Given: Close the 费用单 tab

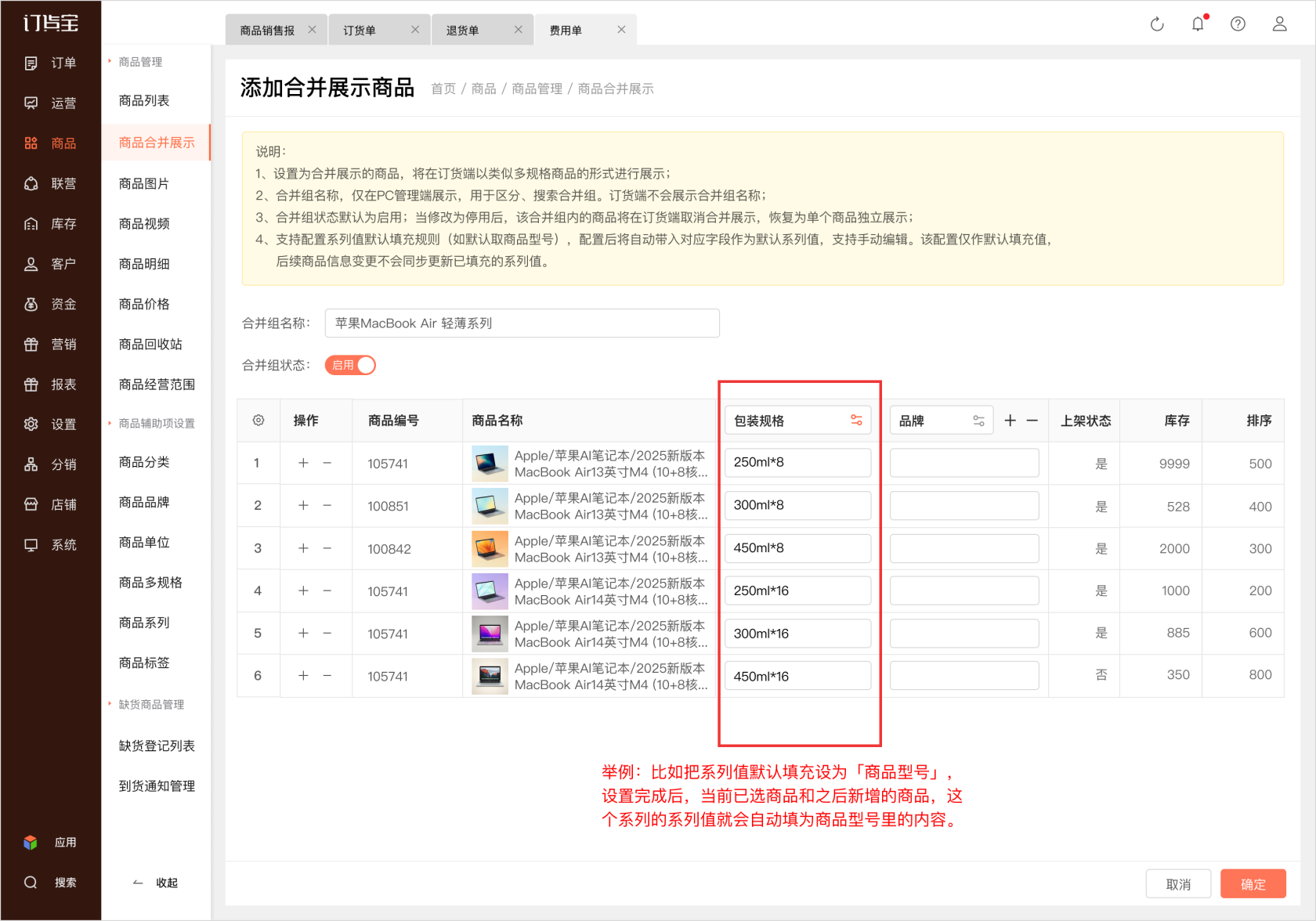Looking at the screenshot, I should click(x=621, y=30).
